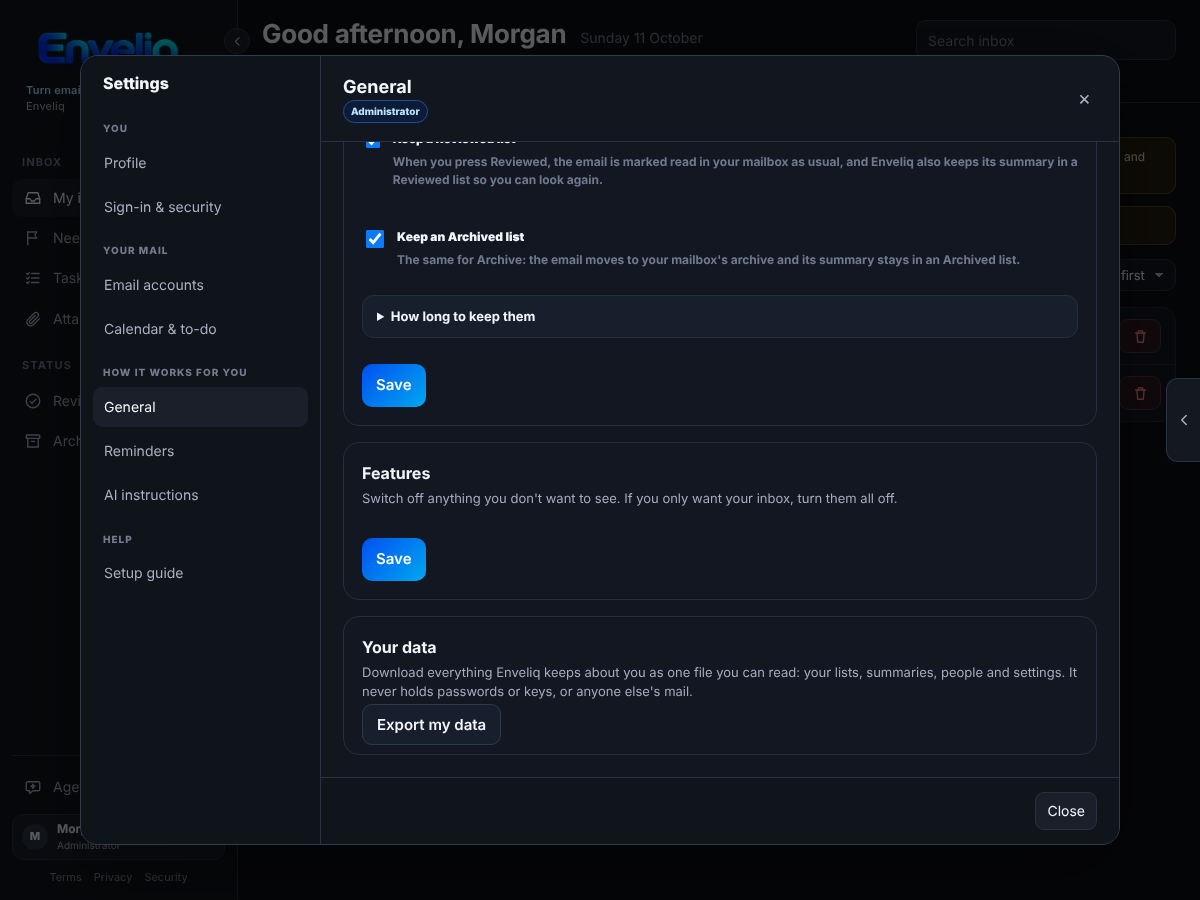Expand the side panel using the right-edge chevron
Image resolution: width=1200 pixels, height=900 pixels.
coord(1184,420)
